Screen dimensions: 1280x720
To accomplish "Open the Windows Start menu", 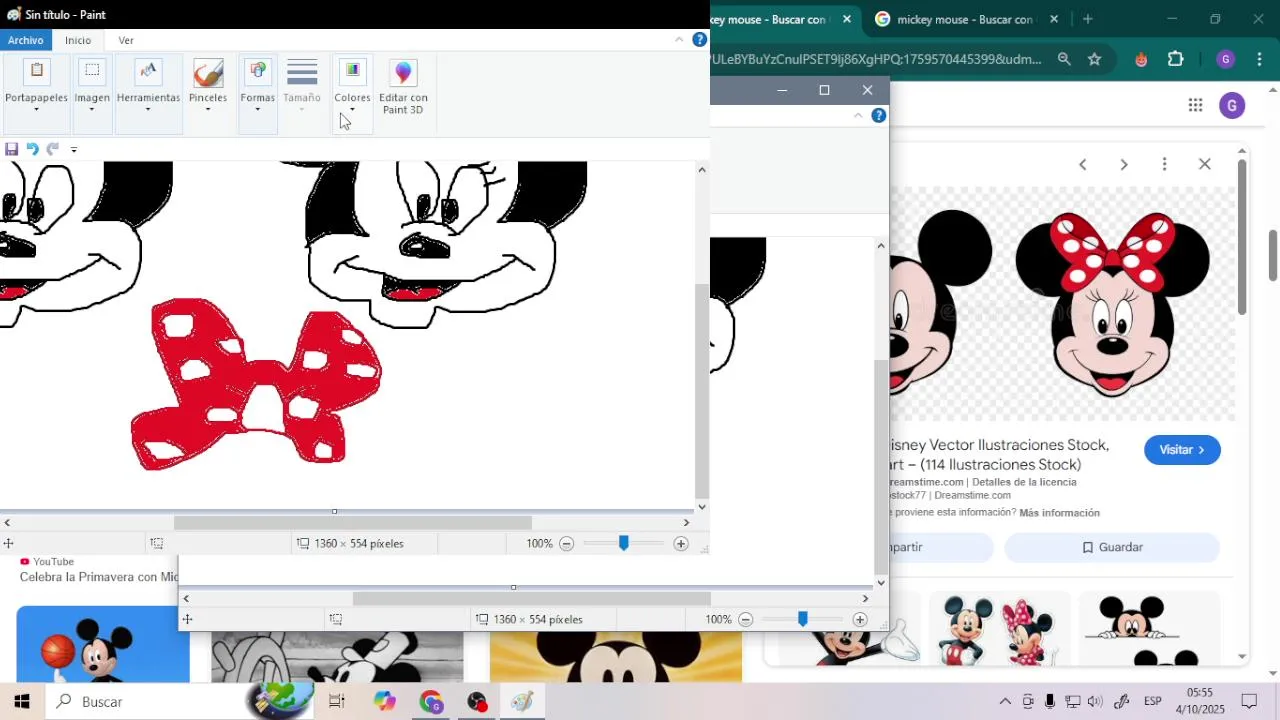I will pyautogui.click(x=22, y=702).
